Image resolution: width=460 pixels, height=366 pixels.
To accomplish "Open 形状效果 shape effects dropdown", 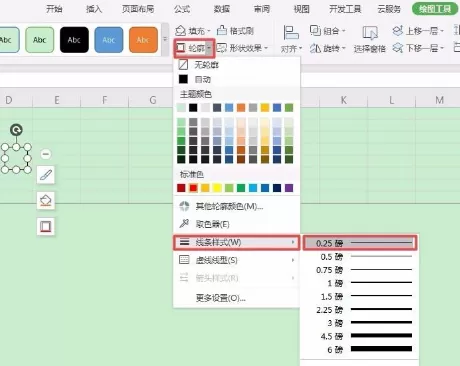I will tap(242, 48).
